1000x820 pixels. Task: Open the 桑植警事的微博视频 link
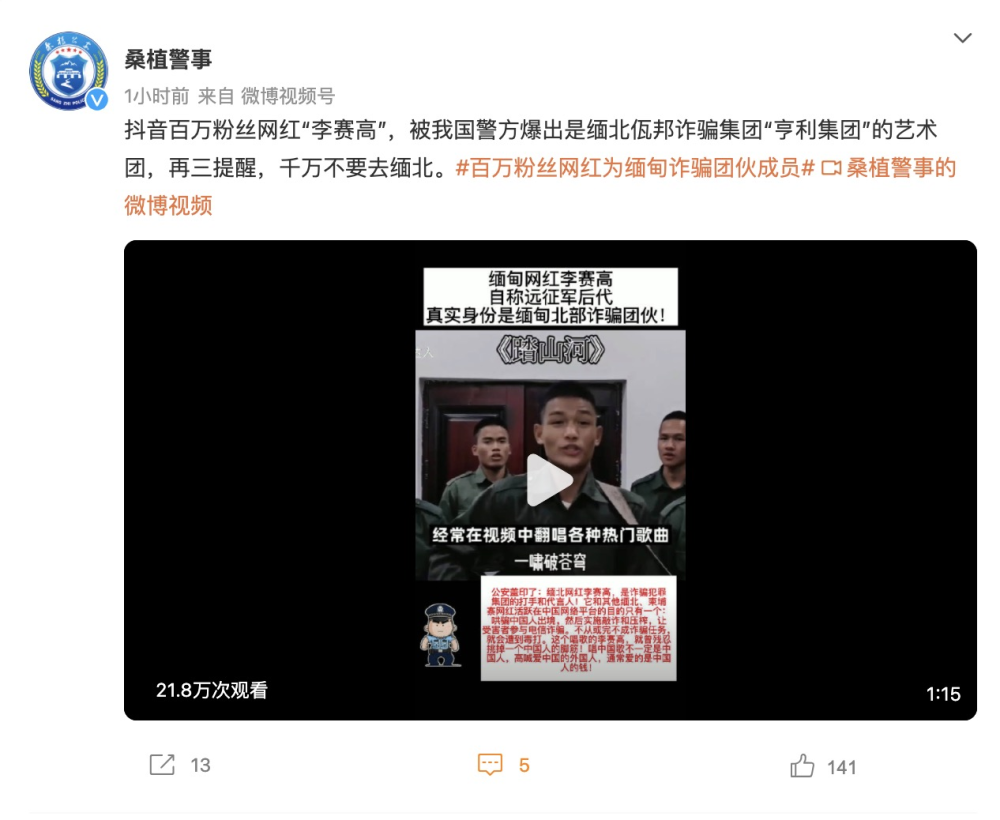(540, 187)
